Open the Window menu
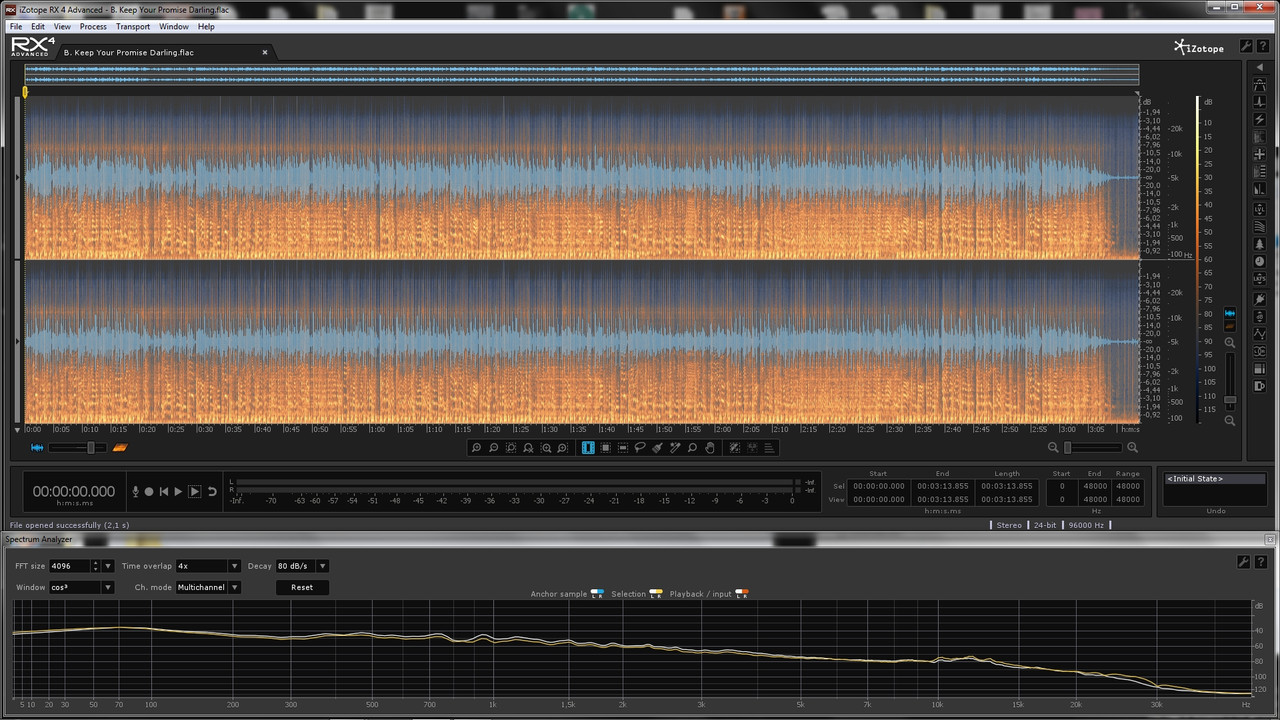1280x720 pixels. (x=173, y=27)
